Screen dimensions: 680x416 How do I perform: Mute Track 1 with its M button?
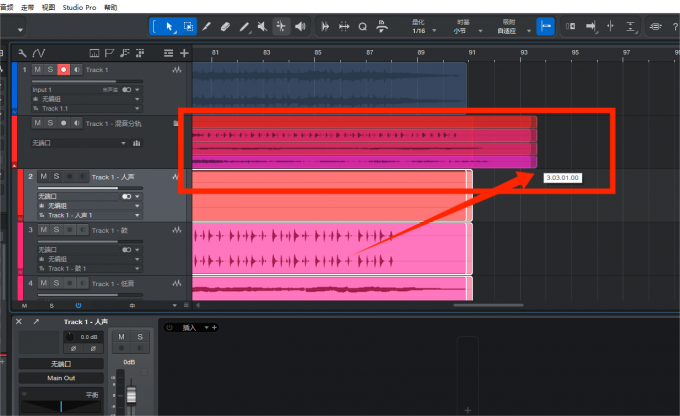pos(38,69)
